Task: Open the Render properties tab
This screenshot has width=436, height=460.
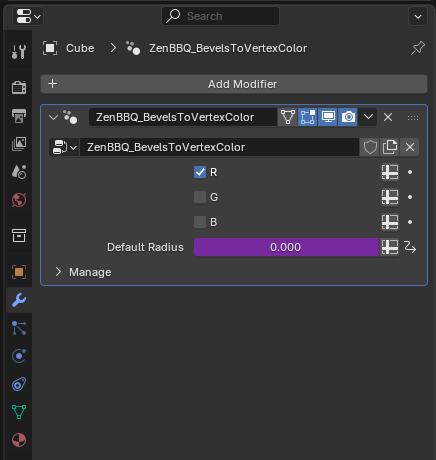Action: click(19, 88)
